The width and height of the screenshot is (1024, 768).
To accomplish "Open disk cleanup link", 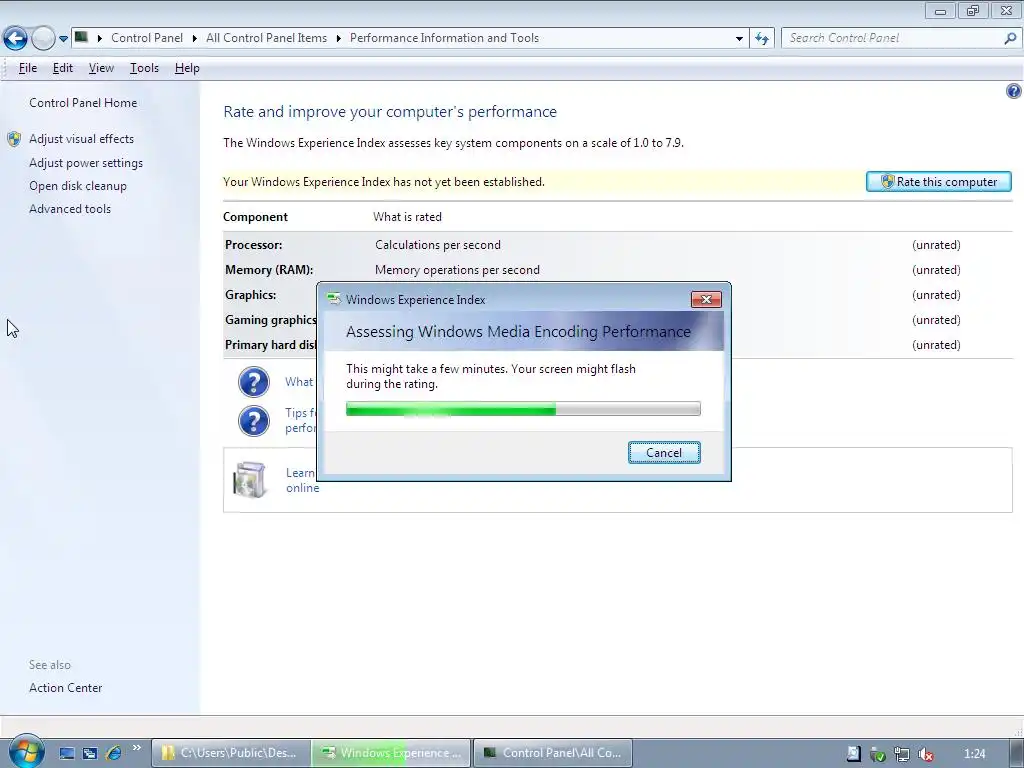I will [78, 185].
